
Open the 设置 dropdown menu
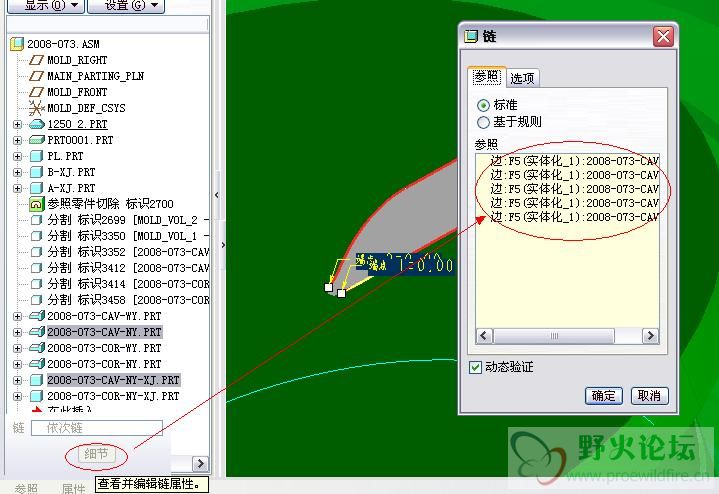[126, 6]
